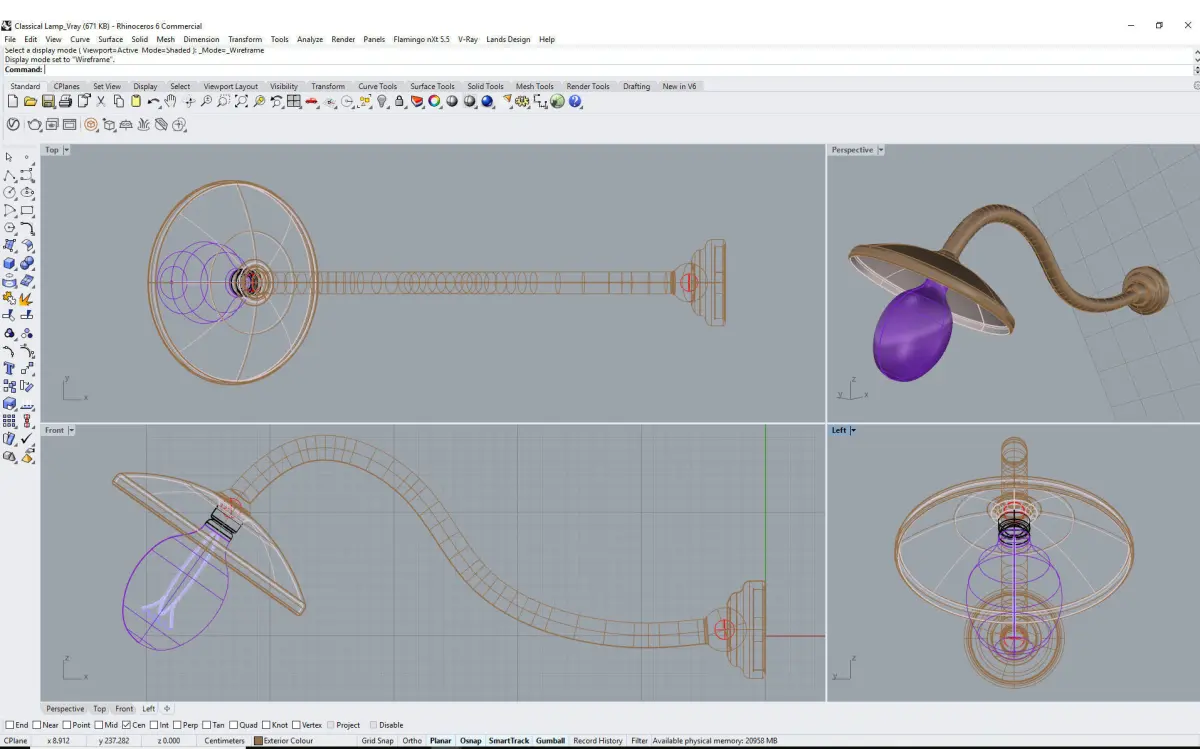Select the Pan hand tool
The width and height of the screenshot is (1200, 749).
point(171,101)
